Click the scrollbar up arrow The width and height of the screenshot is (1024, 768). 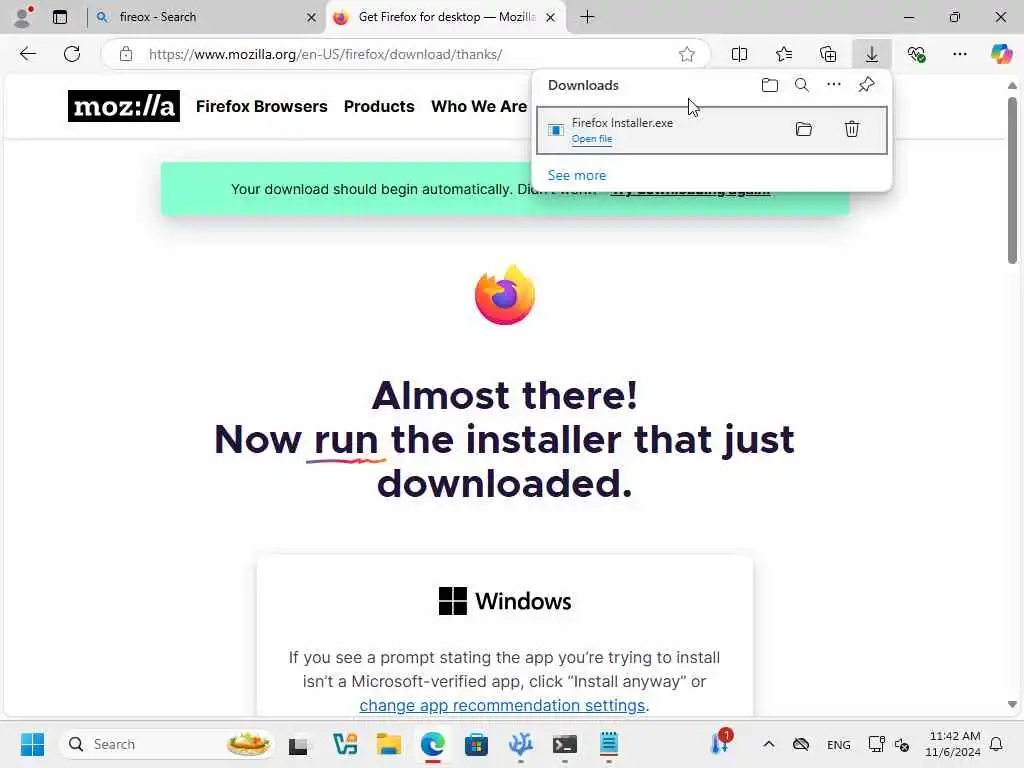pyautogui.click(x=1012, y=86)
